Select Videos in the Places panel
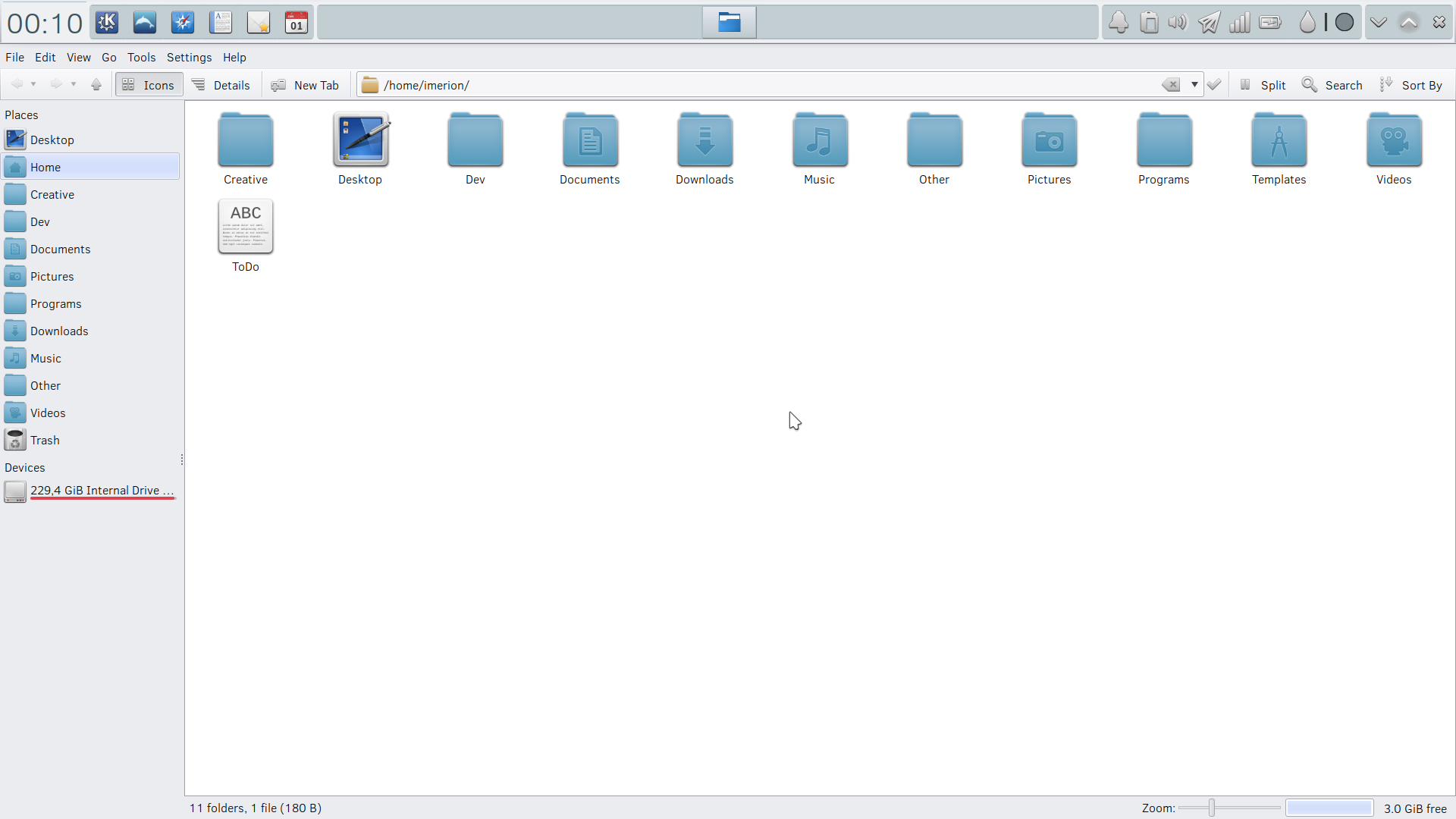 point(91,413)
